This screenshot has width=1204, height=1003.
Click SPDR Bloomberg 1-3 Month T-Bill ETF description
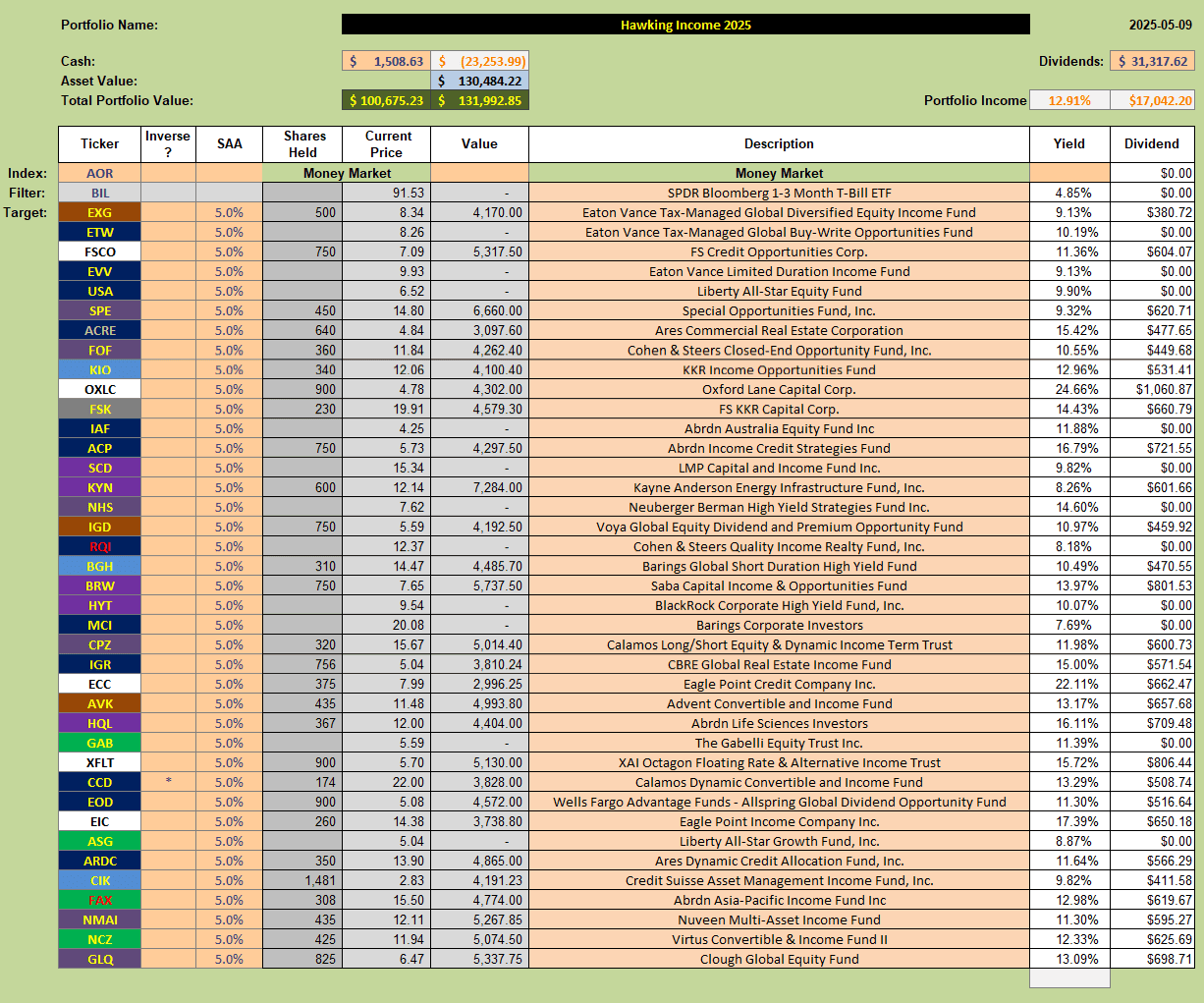pos(779,193)
